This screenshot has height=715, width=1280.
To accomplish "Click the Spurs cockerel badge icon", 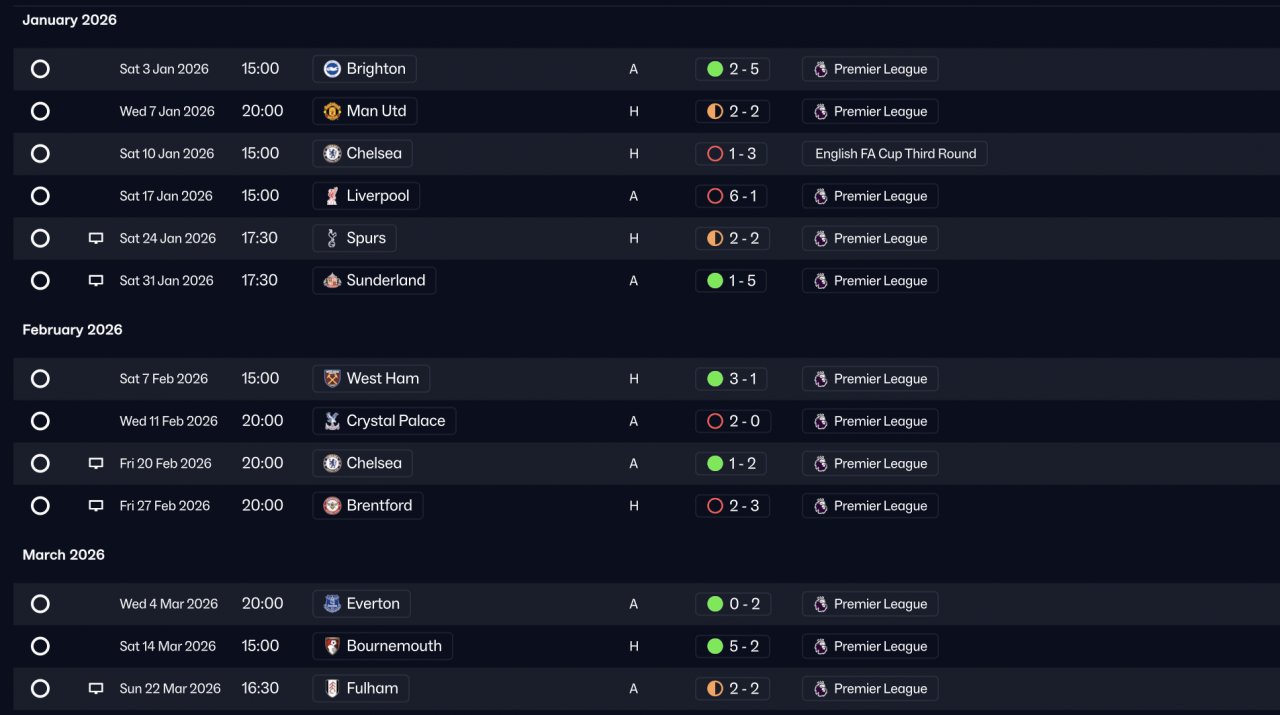I will (x=332, y=238).
